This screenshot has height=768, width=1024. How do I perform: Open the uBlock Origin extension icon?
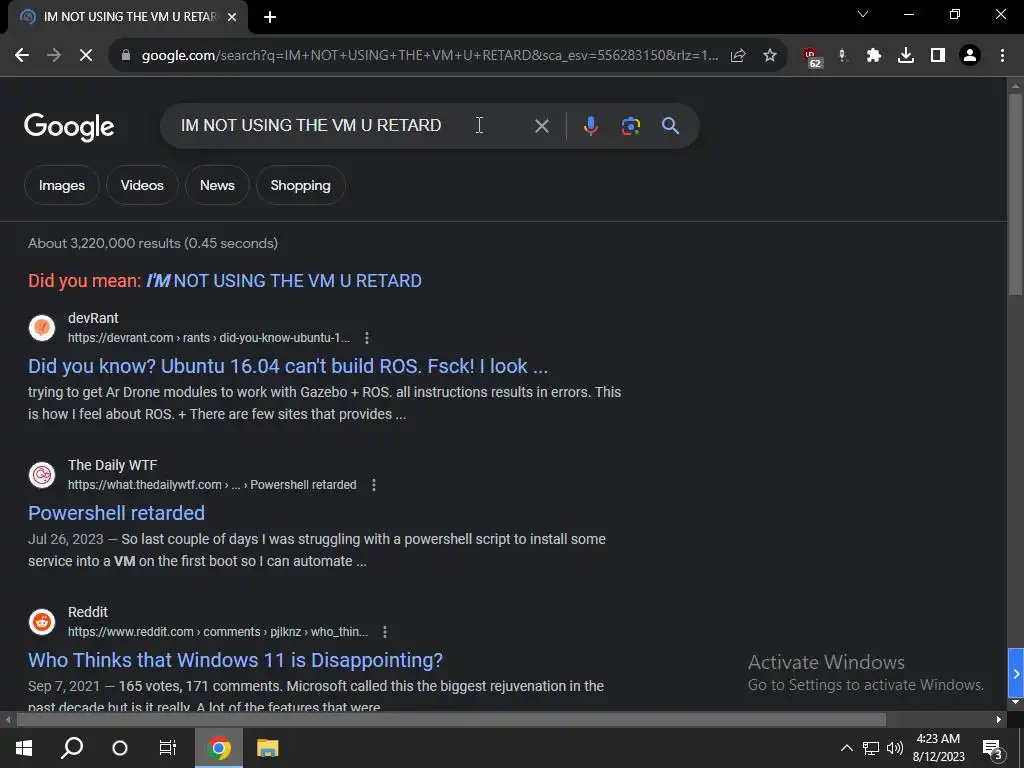811,57
